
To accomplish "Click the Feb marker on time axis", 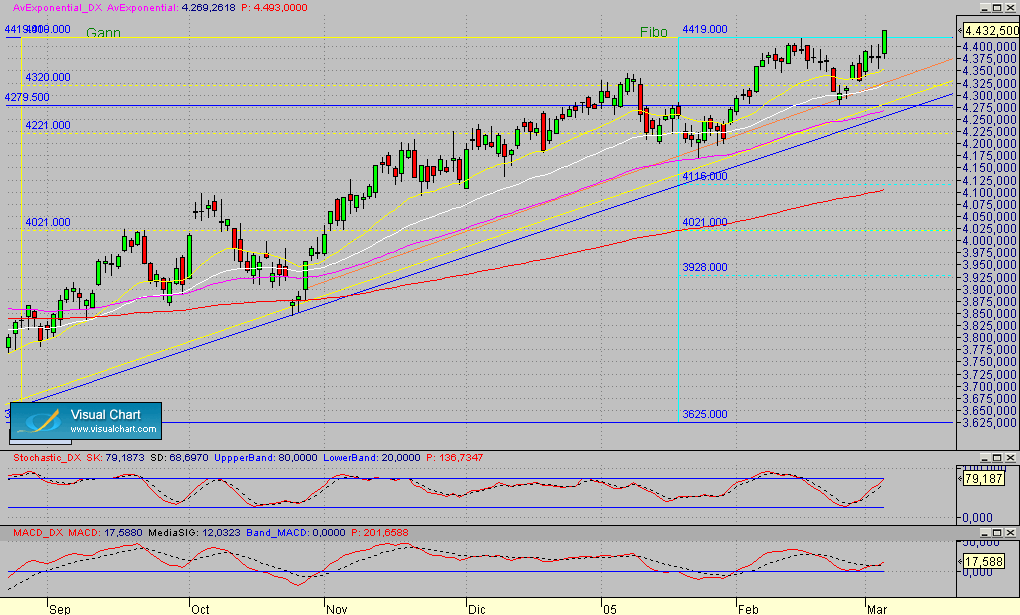I will pos(748,609).
